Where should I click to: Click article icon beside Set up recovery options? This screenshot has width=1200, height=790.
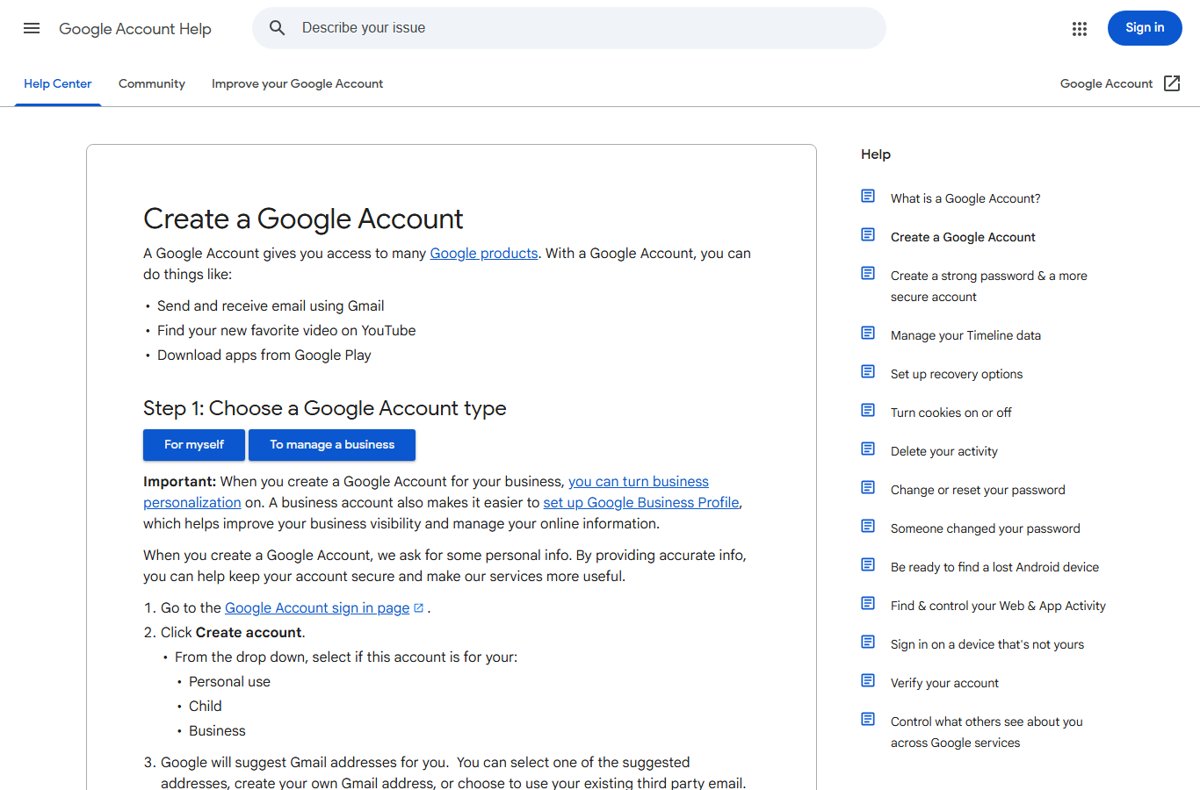pos(868,372)
